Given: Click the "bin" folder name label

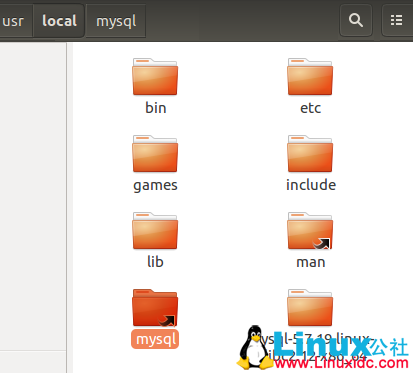Looking at the screenshot, I should click(x=156, y=108).
